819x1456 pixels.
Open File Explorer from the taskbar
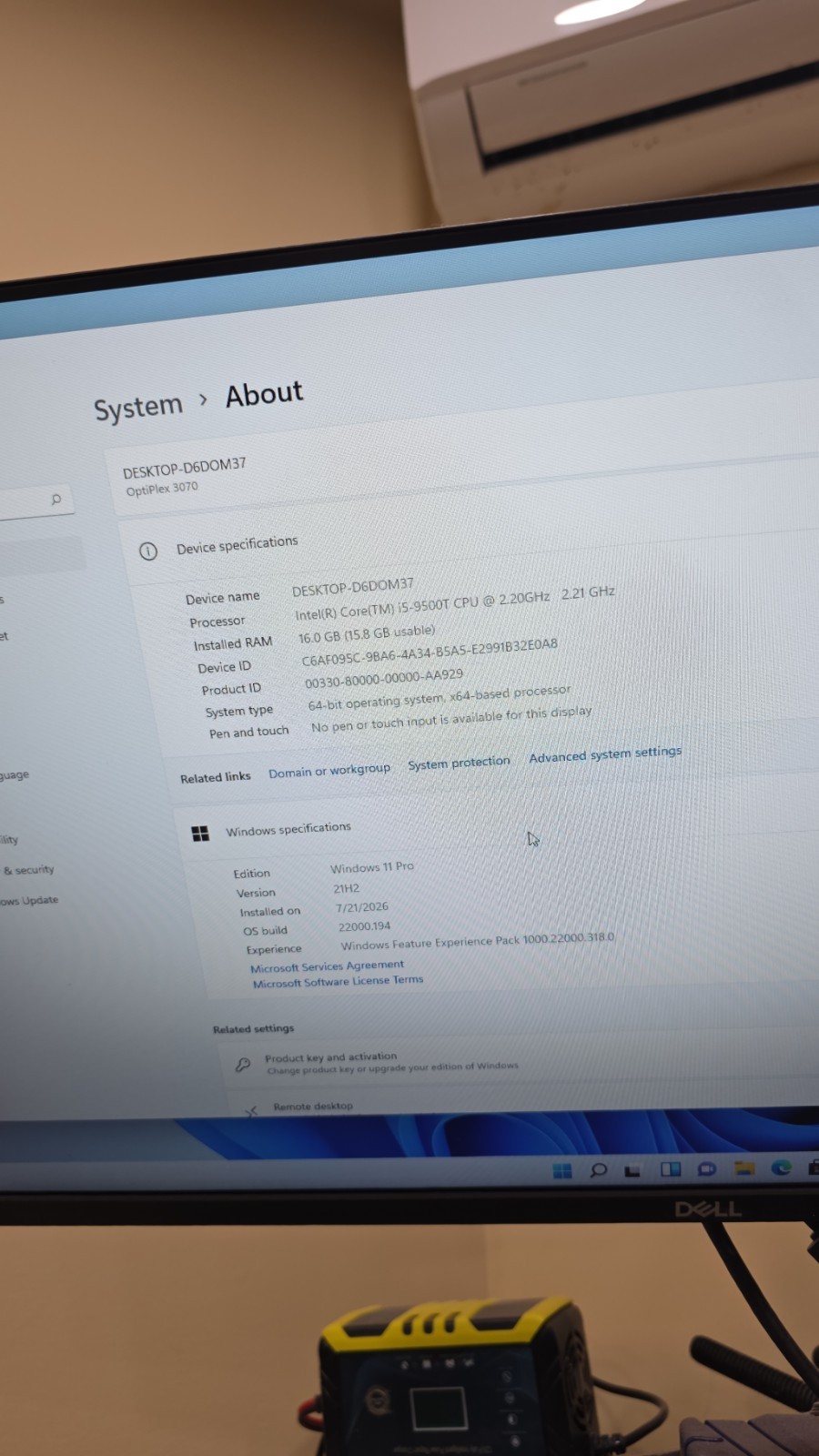pyautogui.click(x=744, y=1168)
